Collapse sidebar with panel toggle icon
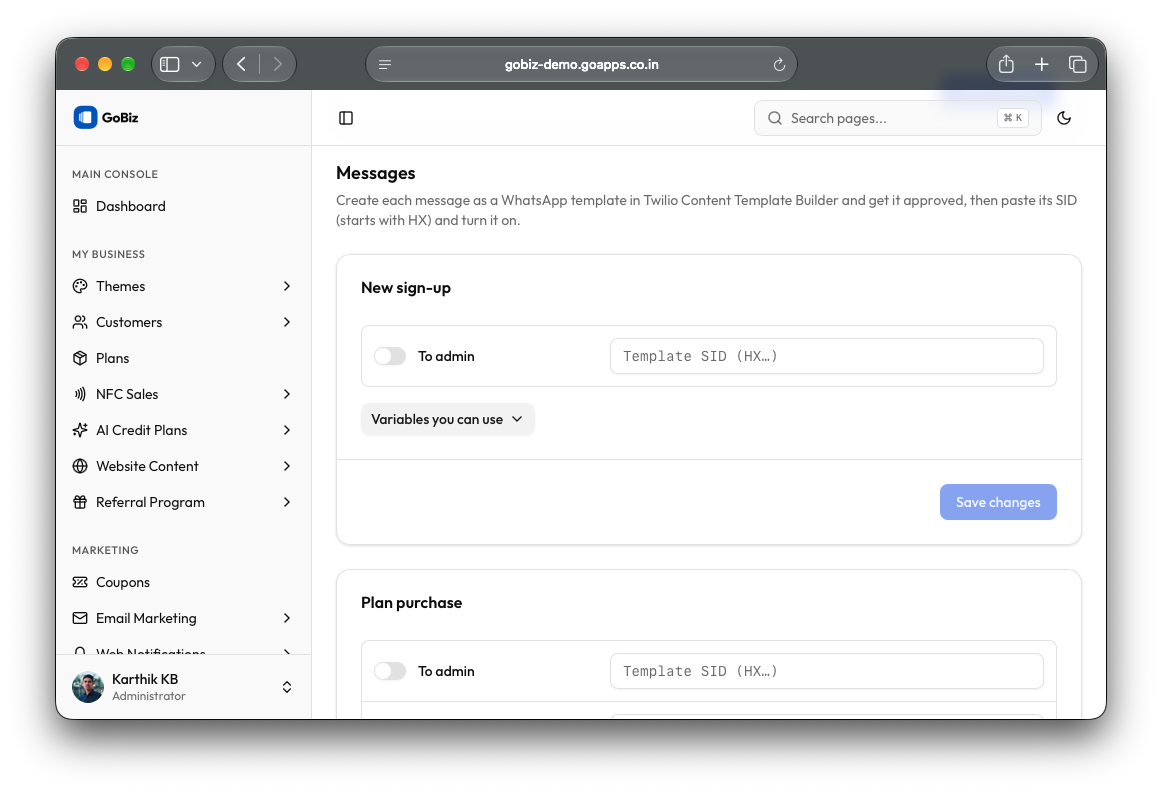The width and height of the screenshot is (1162, 793). 346,118
